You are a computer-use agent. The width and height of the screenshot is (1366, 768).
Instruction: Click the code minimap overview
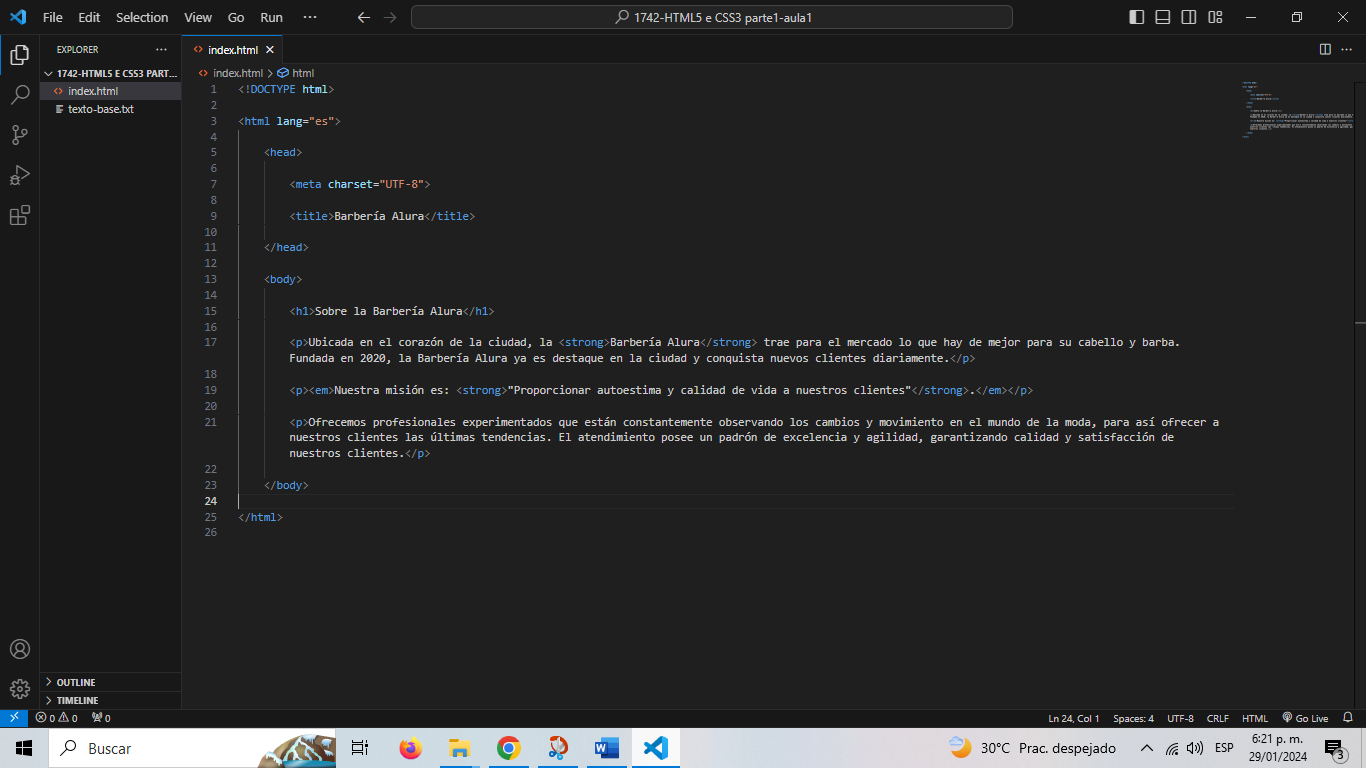(1298, 109)
